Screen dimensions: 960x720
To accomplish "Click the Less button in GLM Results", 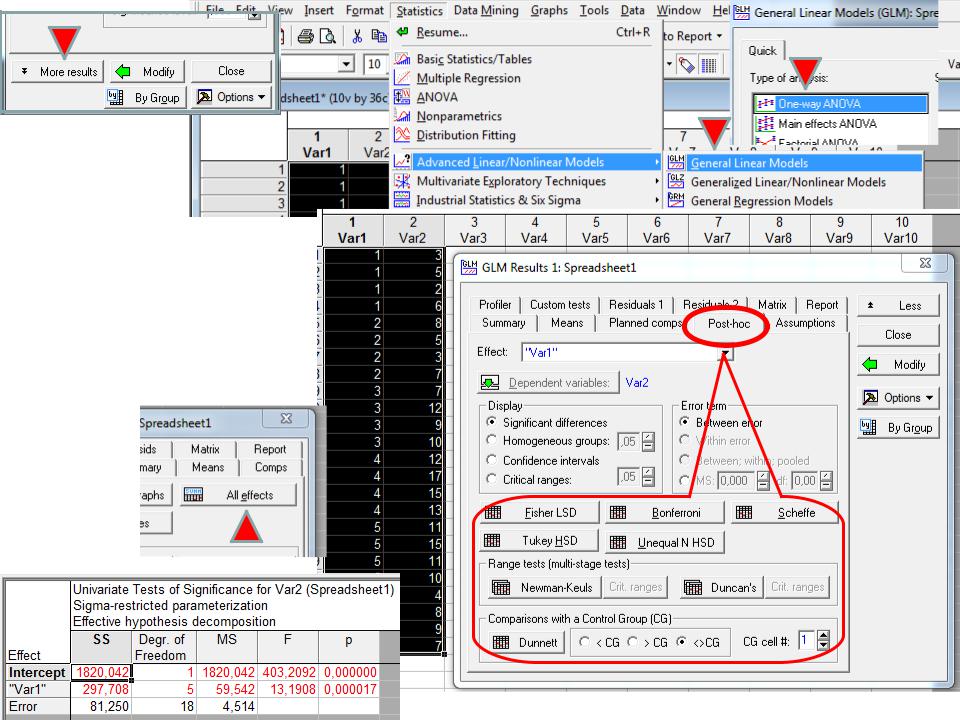I will click(x=898, y=306).
